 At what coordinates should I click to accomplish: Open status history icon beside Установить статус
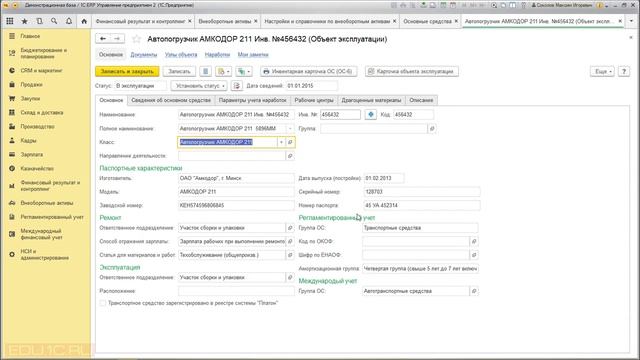click(x=237, y=86)
